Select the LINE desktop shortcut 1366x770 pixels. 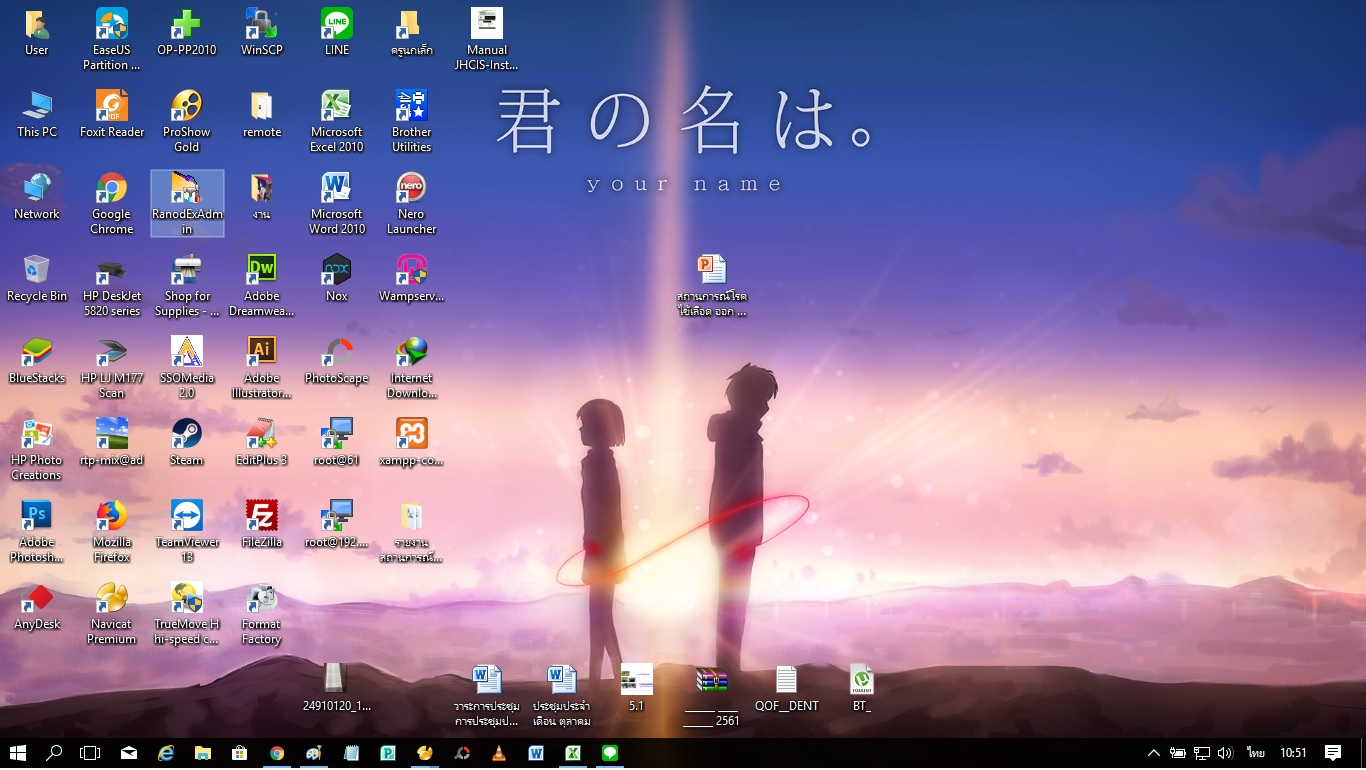[337, 32]
